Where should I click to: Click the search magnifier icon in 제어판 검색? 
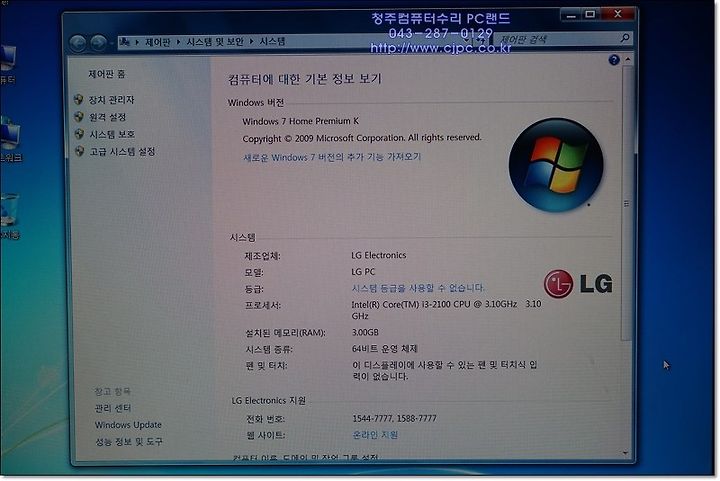[x=624, y=38]
